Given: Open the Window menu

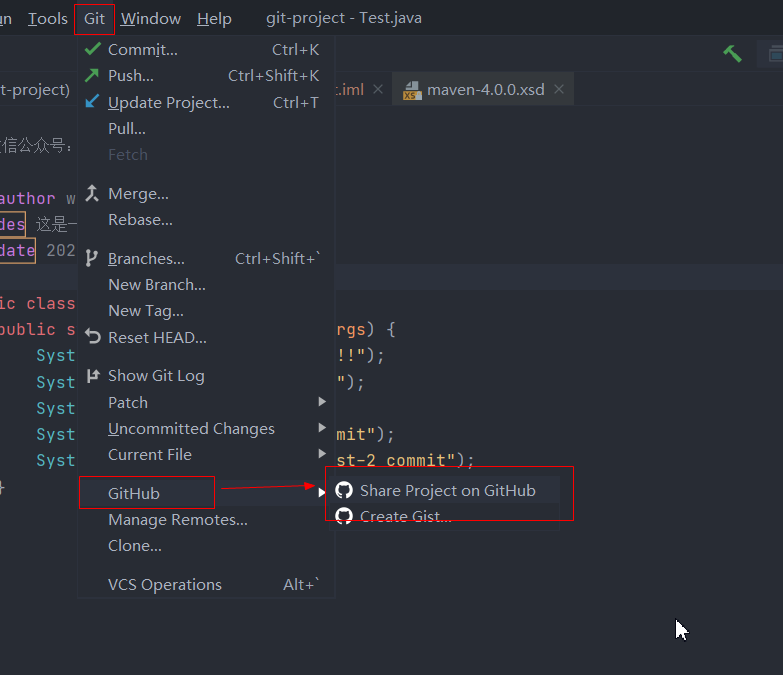Looking at the screenshot, I should tap(151, 19).
